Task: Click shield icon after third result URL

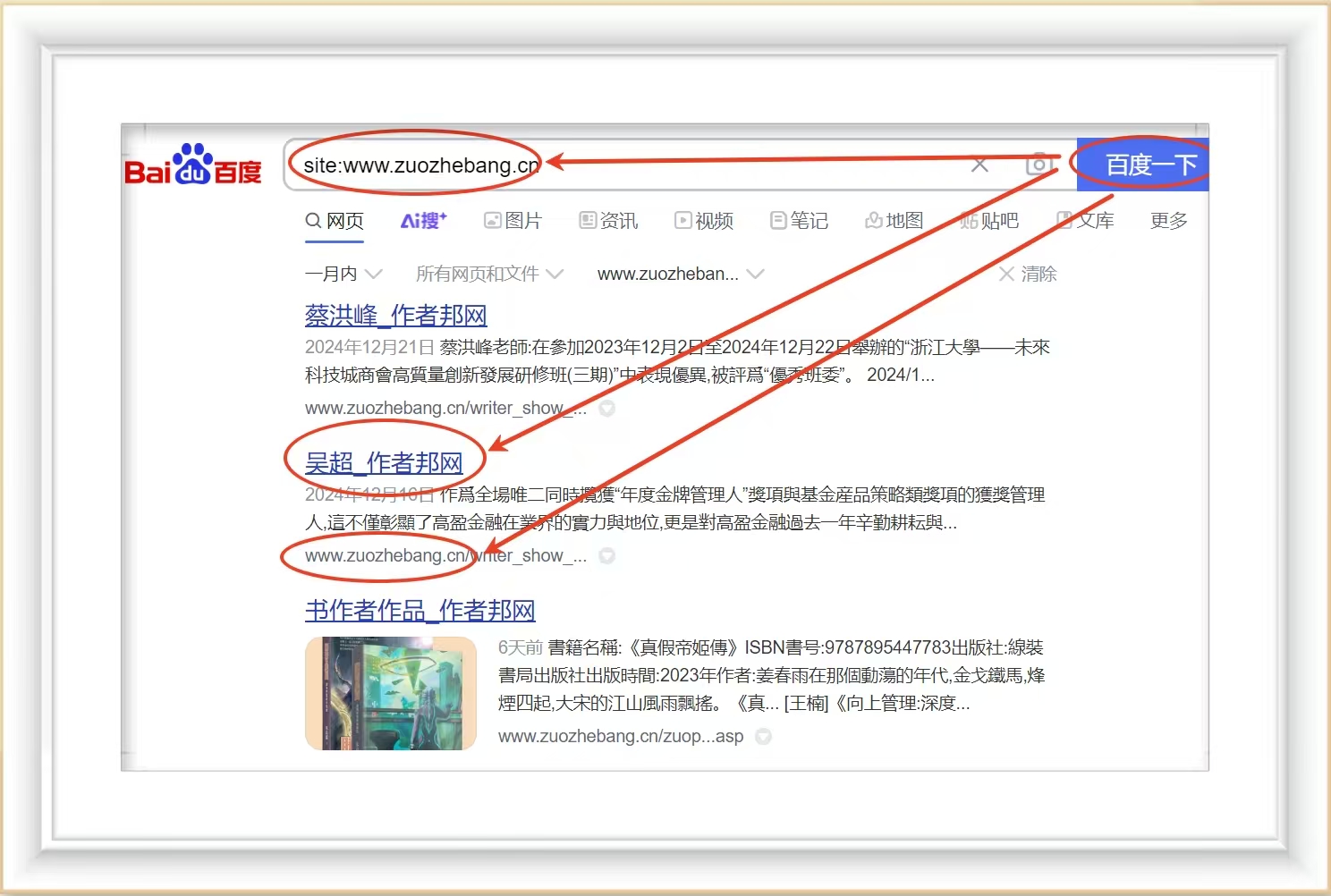Action: click(763, 737)
